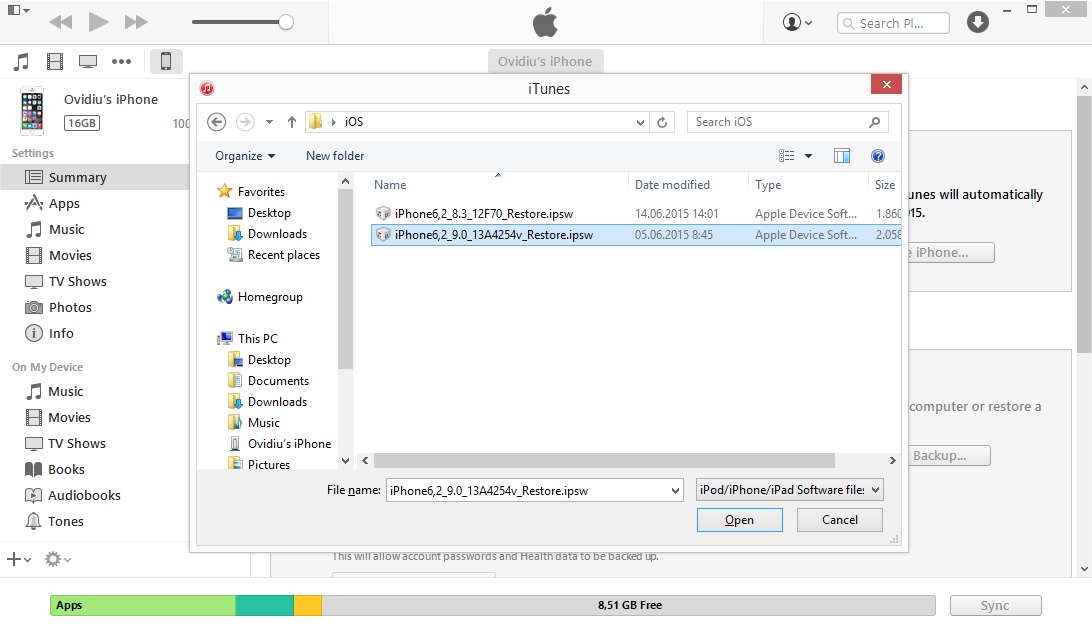Screen dimensions: 1092x633
Task: Open the Music library icon
Action: (21, 61)
